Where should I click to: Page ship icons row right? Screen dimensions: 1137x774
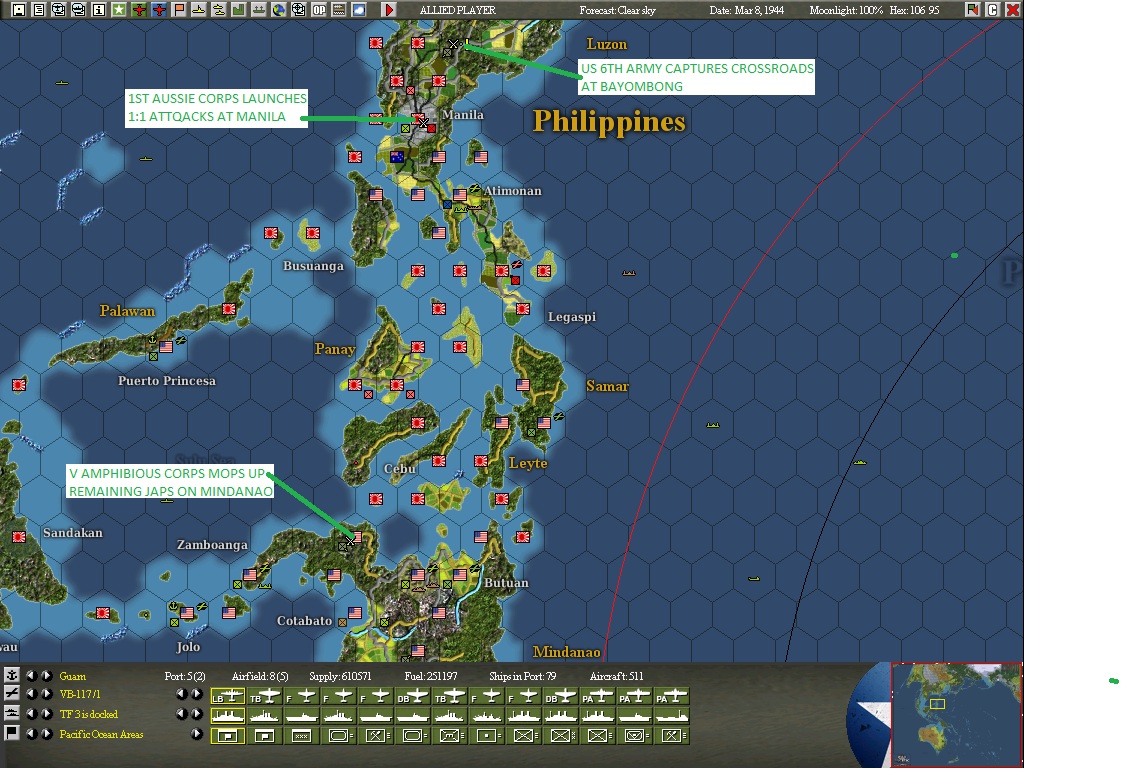197,714
